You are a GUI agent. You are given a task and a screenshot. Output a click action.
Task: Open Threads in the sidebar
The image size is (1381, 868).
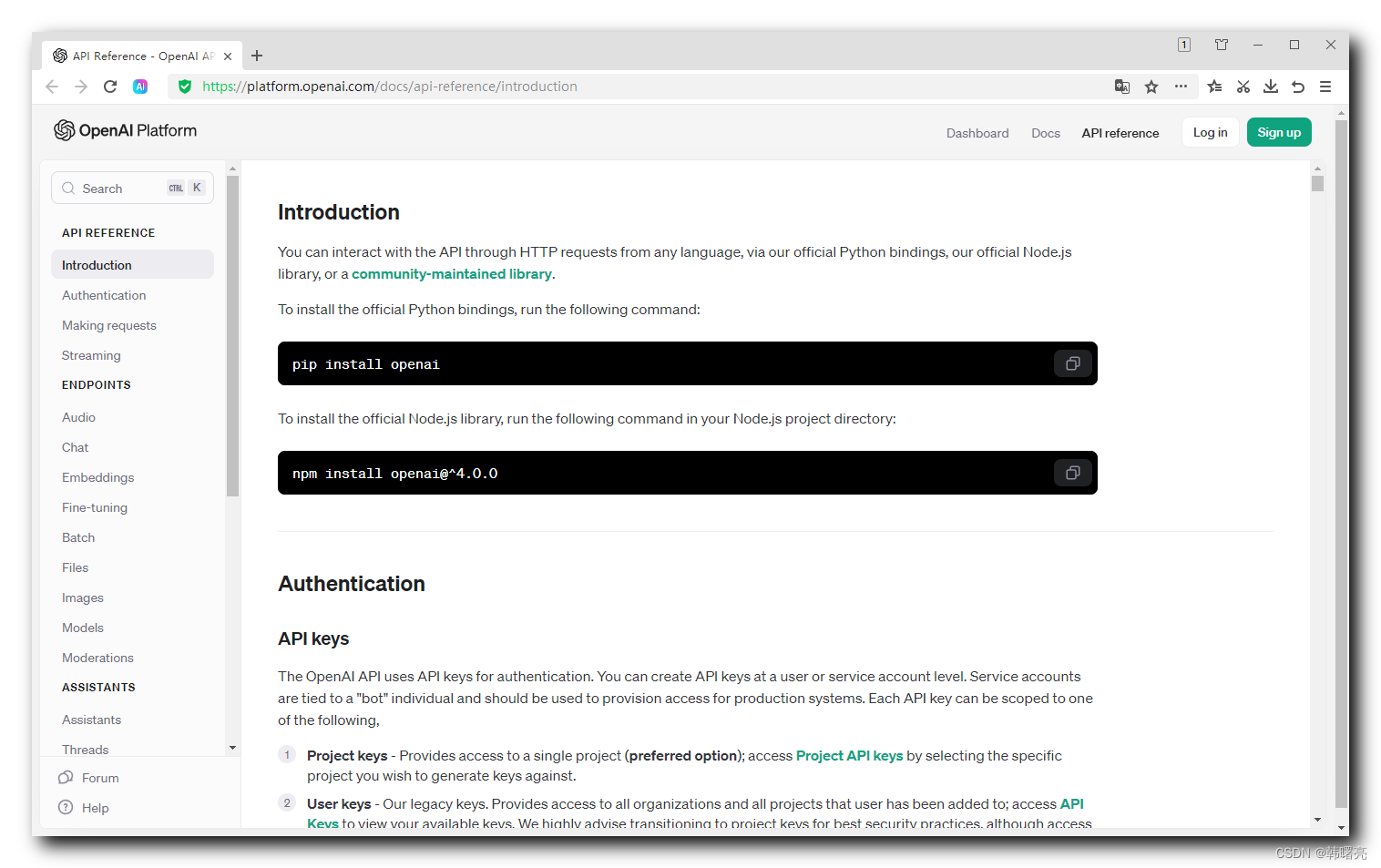pyautogui.click(x=86, y=750)
